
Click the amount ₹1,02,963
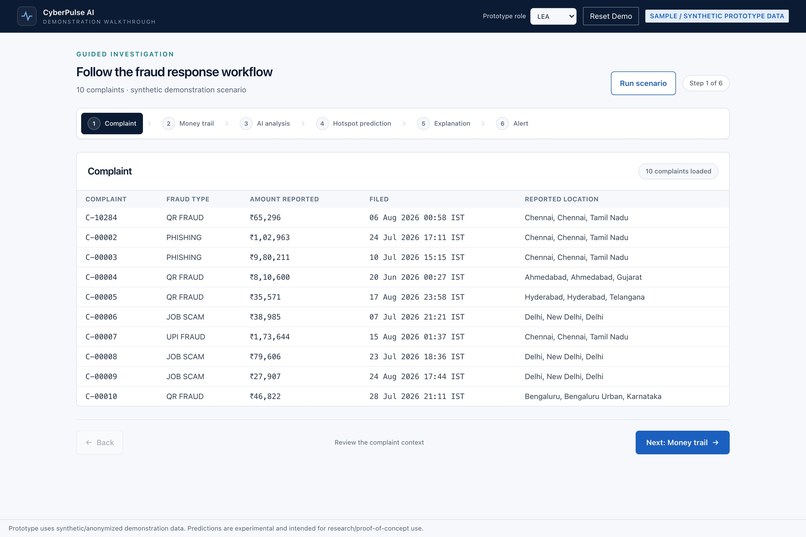click(x=270, y=237)
